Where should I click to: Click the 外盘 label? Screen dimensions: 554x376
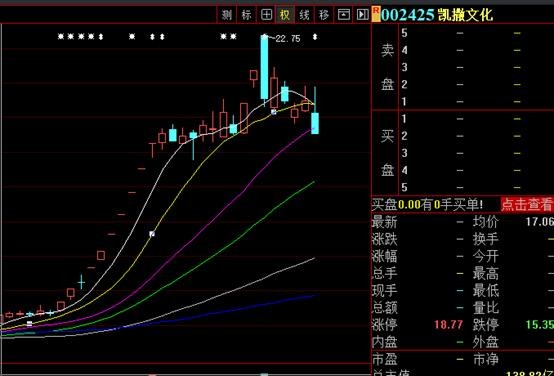click(x=486, y=342)
